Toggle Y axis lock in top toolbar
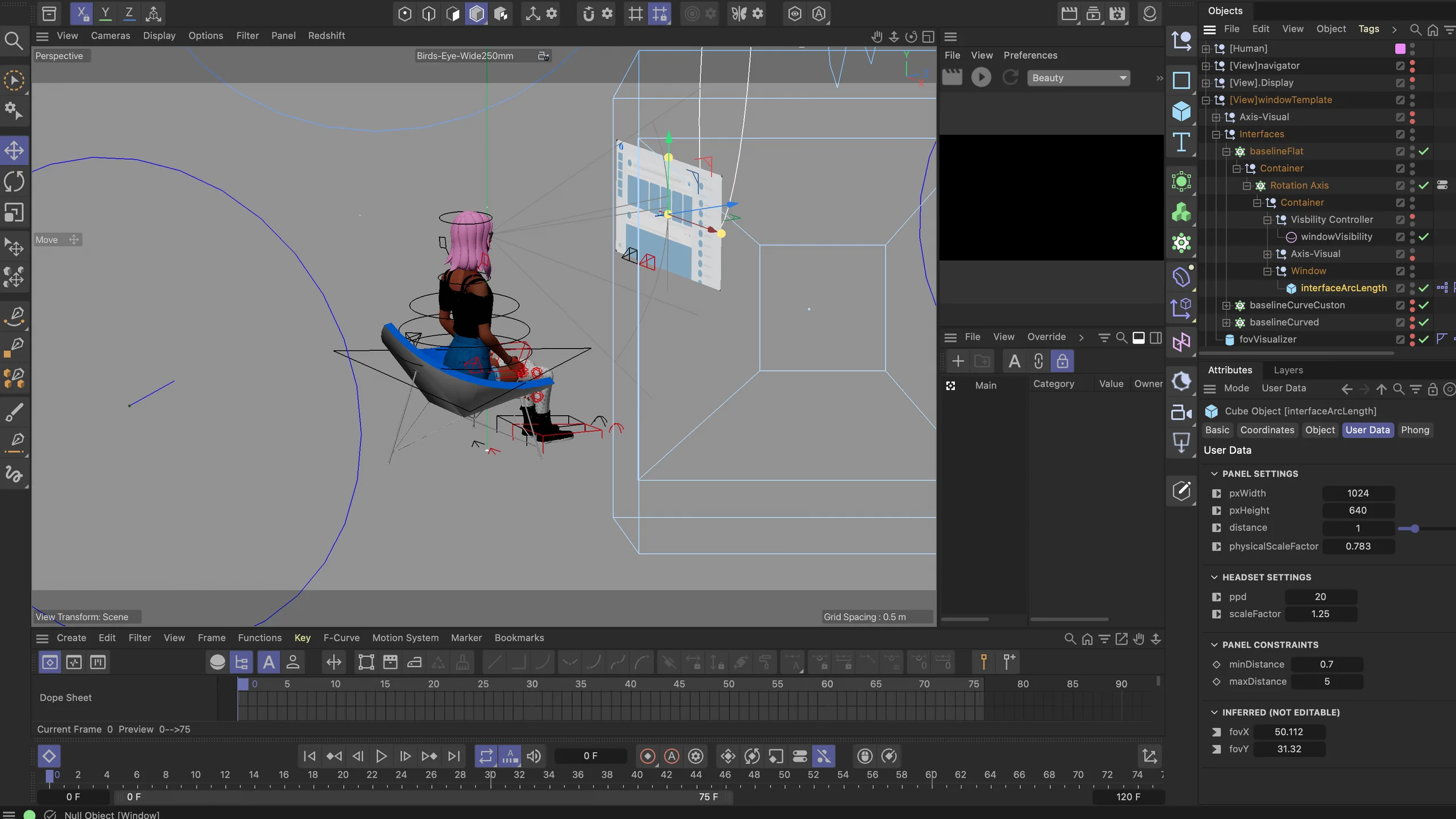 106,14
